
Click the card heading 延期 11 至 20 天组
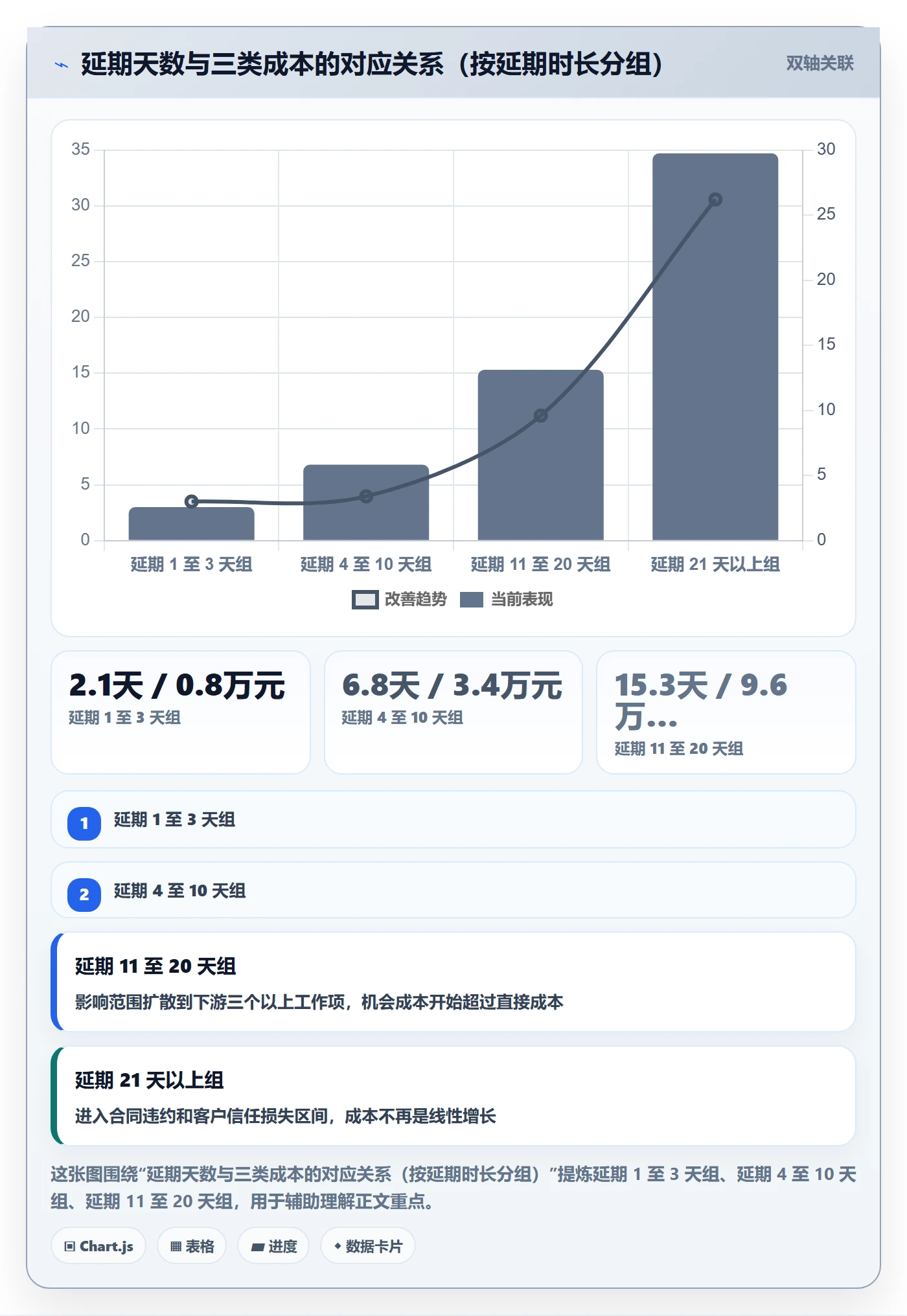pos(155,966)
